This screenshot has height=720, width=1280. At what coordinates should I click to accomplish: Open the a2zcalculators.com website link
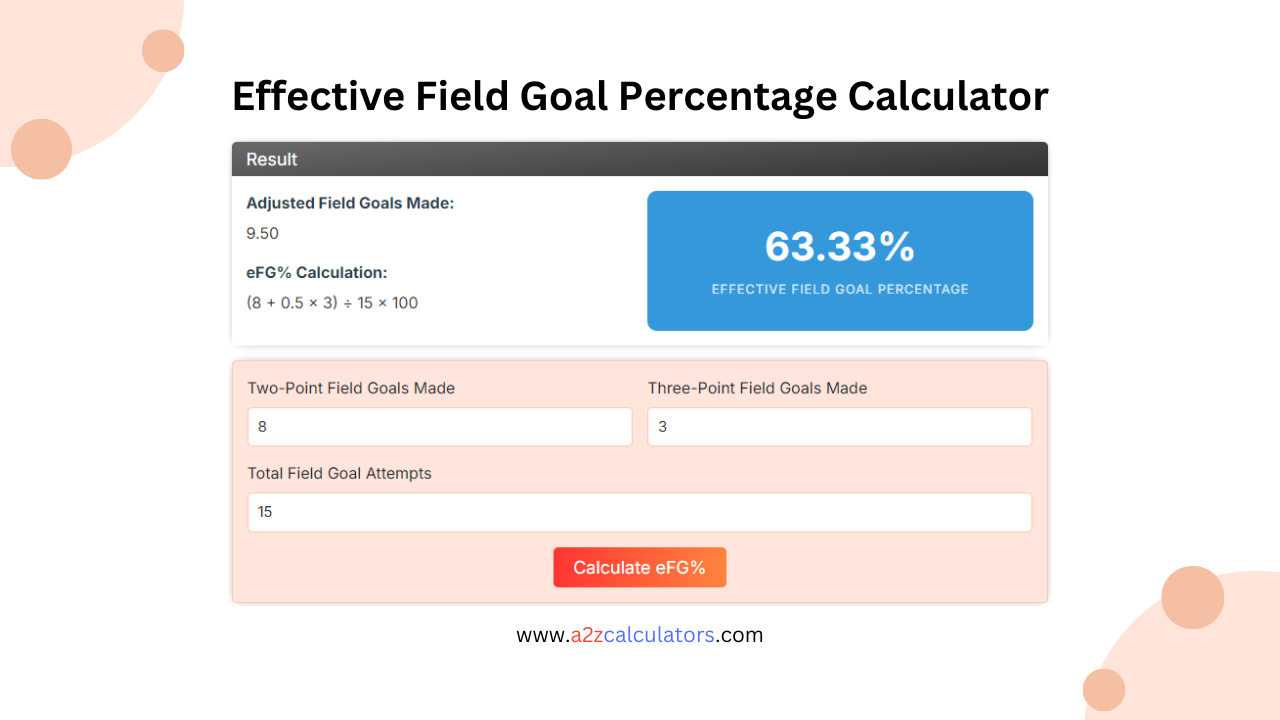[639, 634]
